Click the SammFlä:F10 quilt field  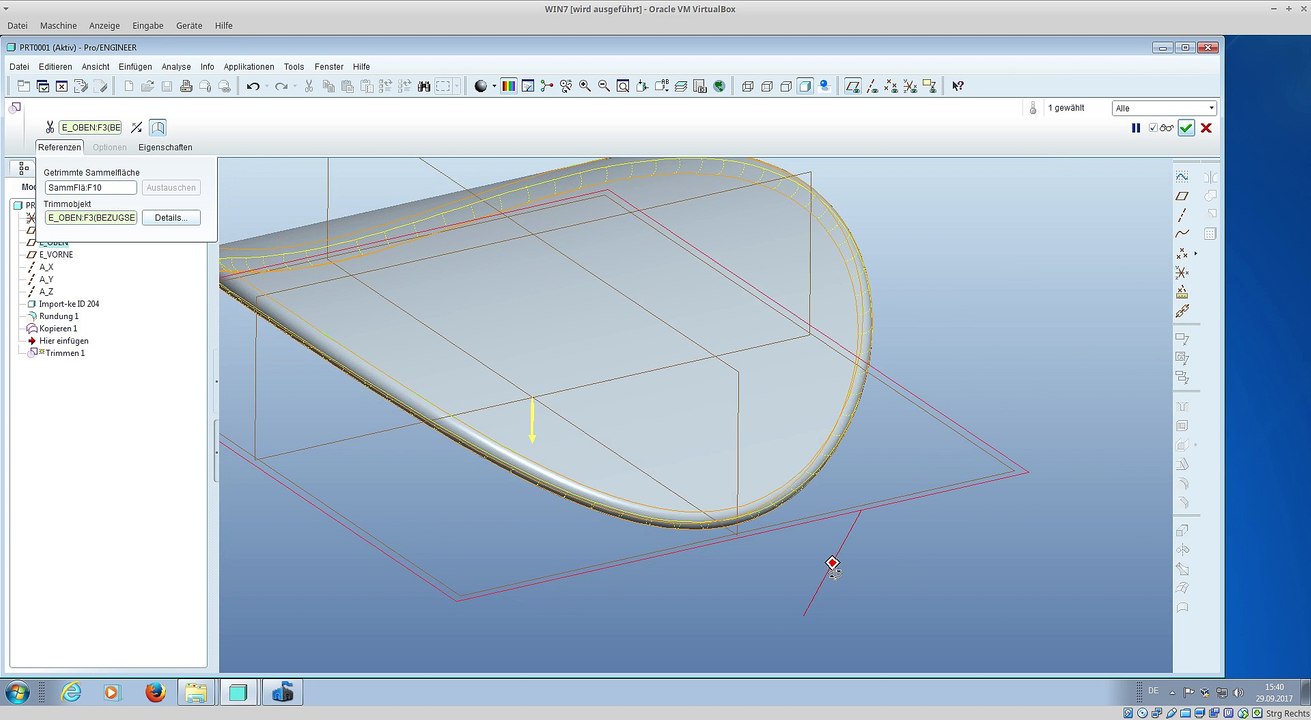(x=90, y=187)
